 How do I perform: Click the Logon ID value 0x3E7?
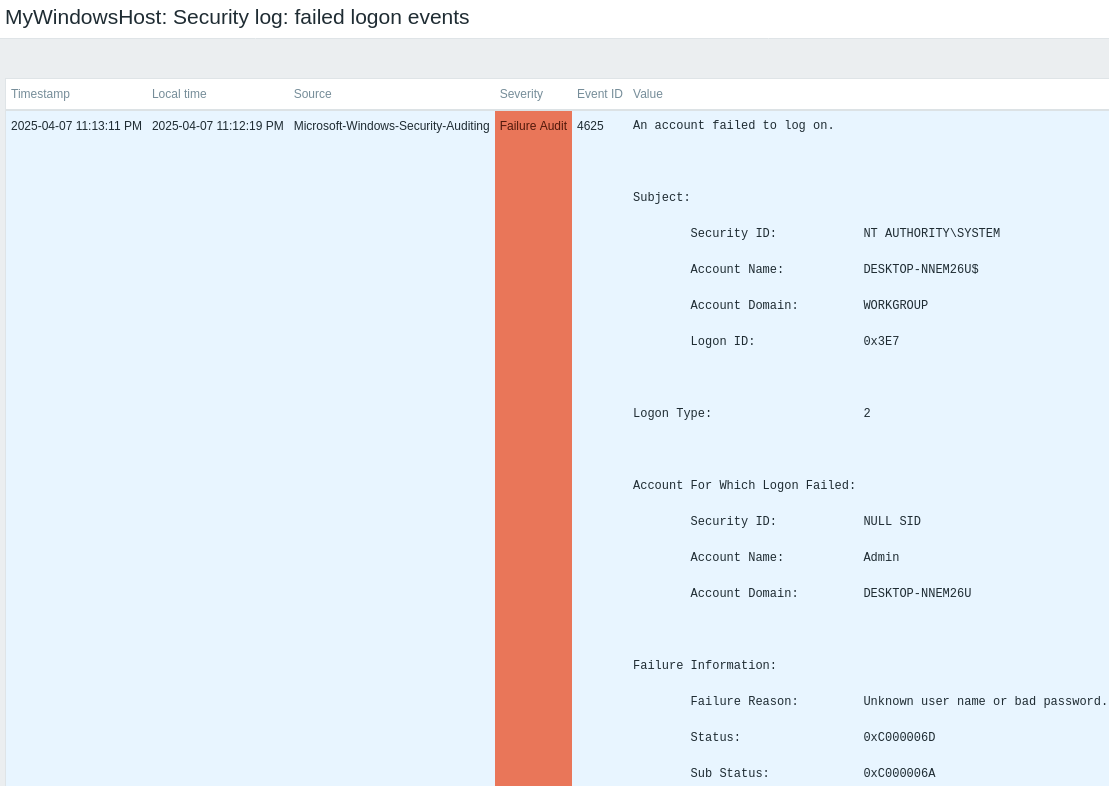click(881, 342)
